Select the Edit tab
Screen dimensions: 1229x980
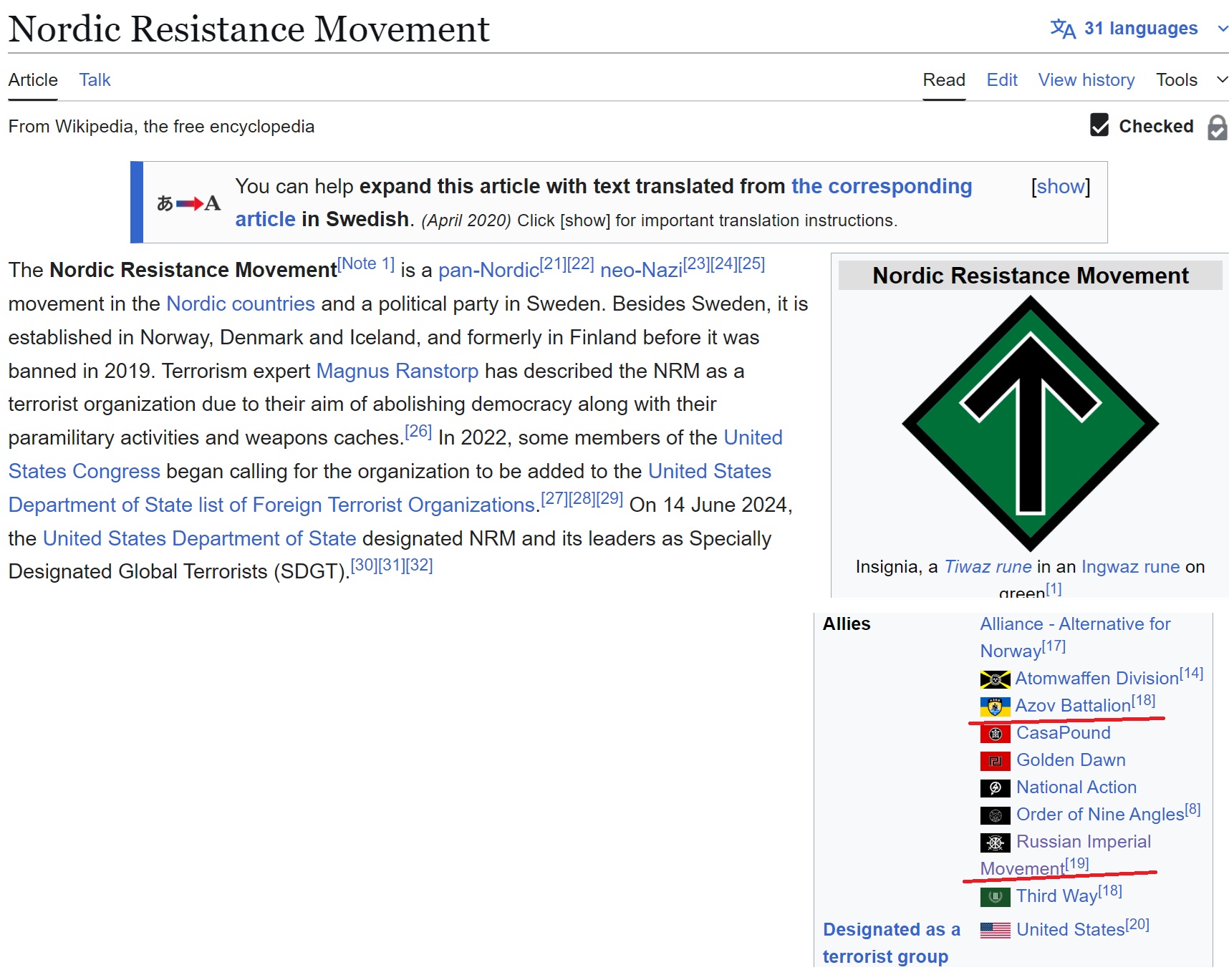(x=1002, y=79)
